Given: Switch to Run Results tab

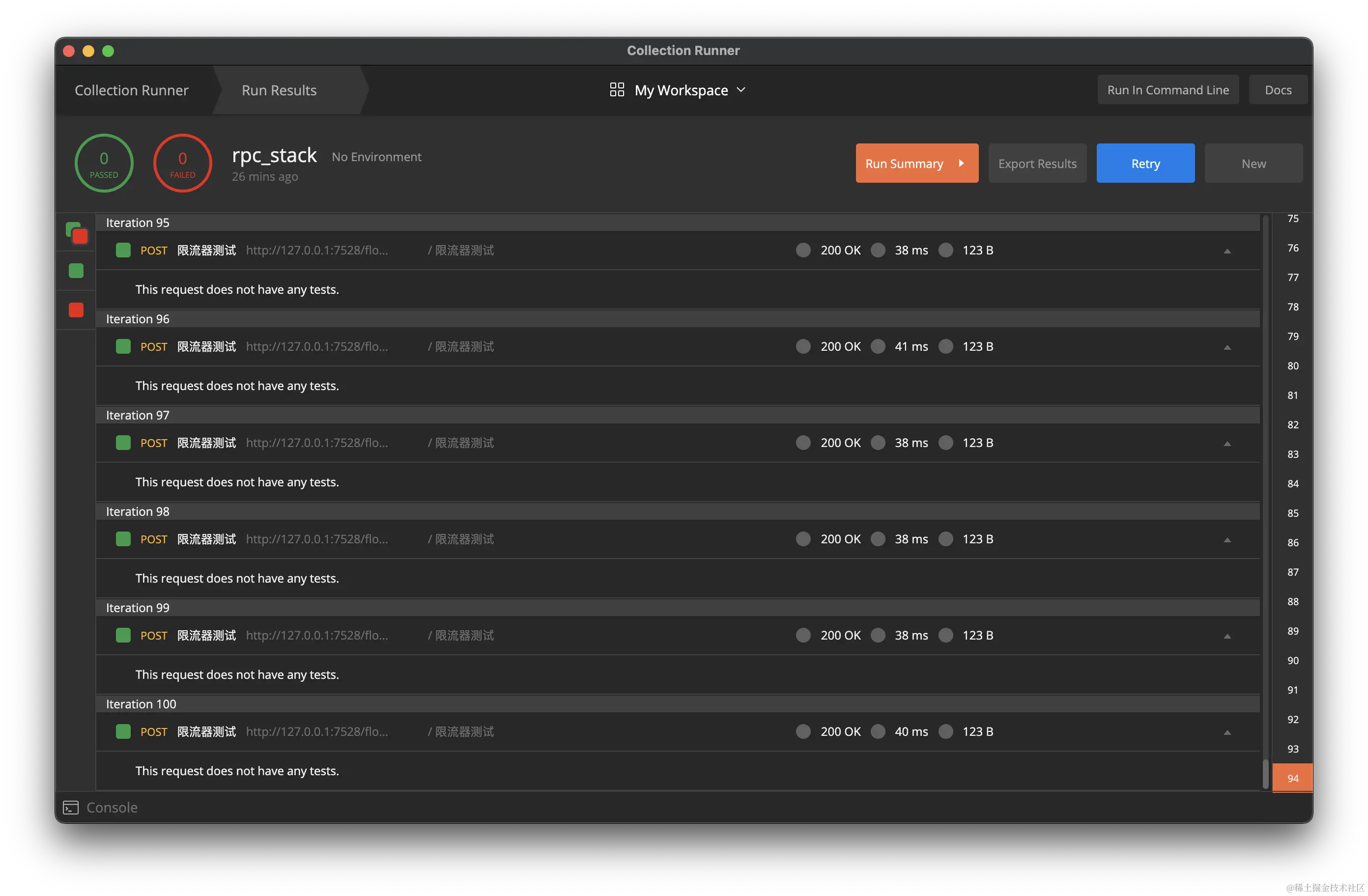Looking at the screenshot, I should pyautogui.click(x=279, y=90).
